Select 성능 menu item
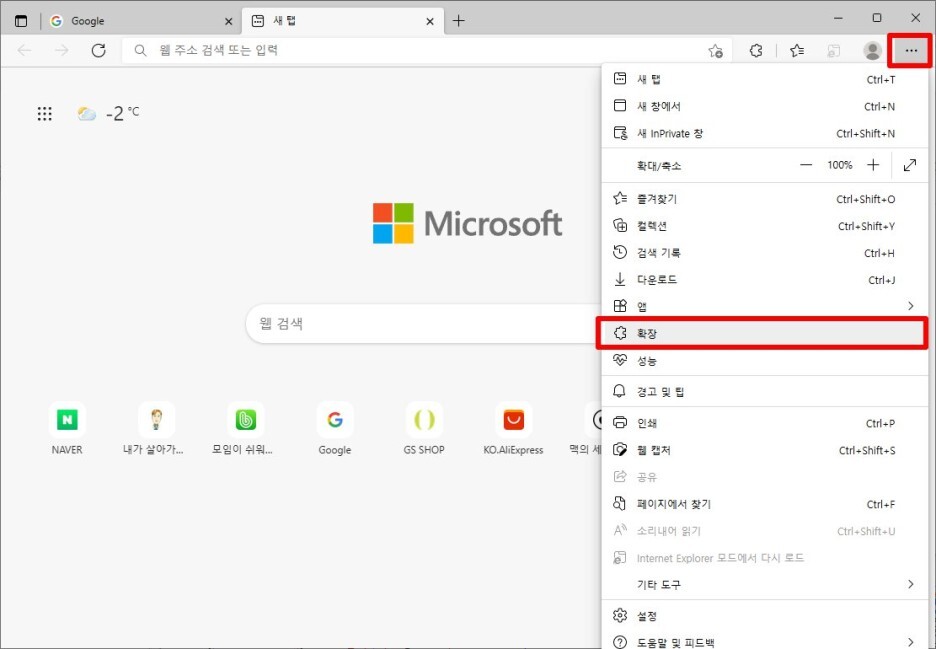Screen dimensions: 936x649 point(765,361)
